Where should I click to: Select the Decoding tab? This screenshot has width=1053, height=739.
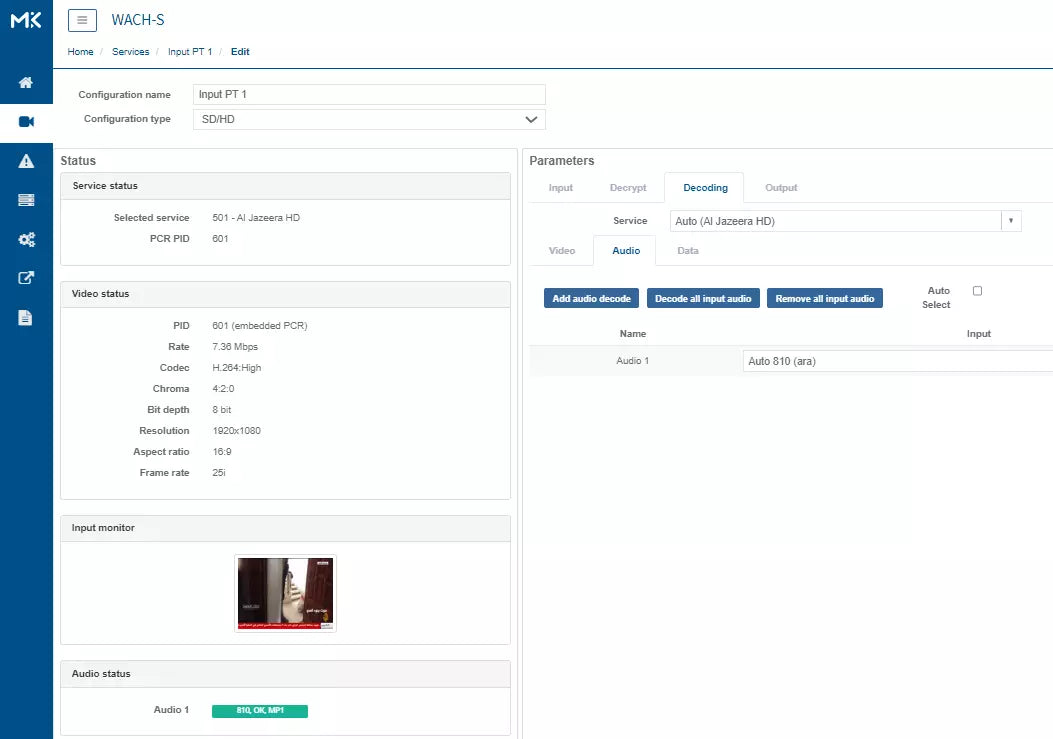(705, 187)
